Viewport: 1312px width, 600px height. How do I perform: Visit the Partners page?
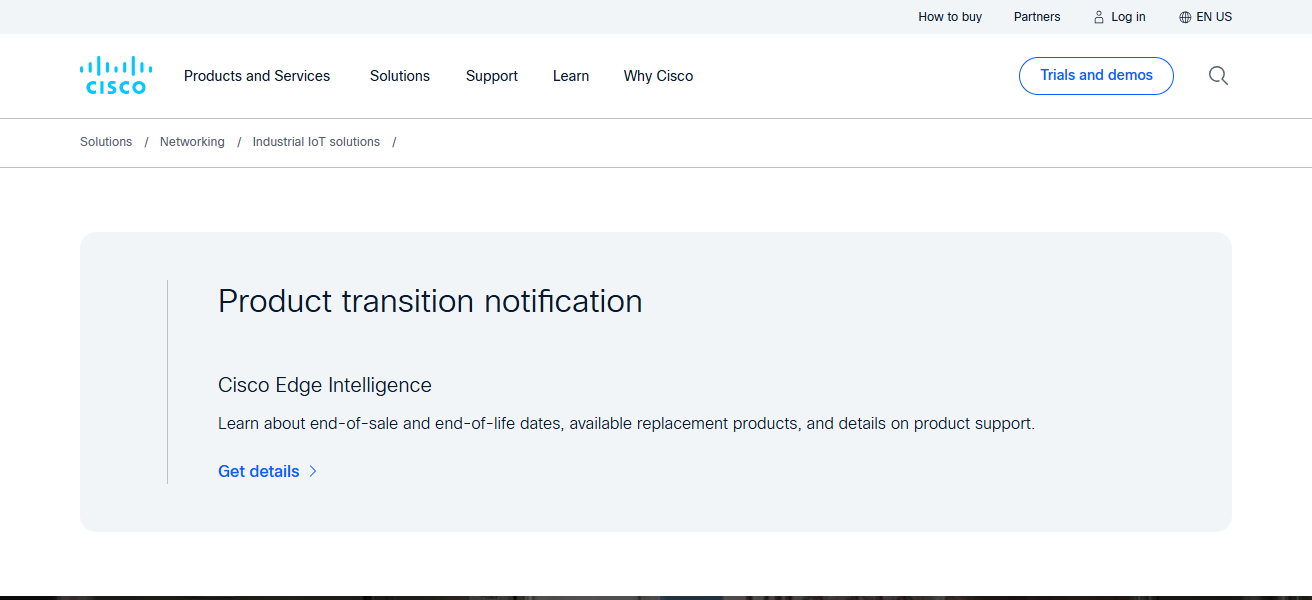(1036, 16)
